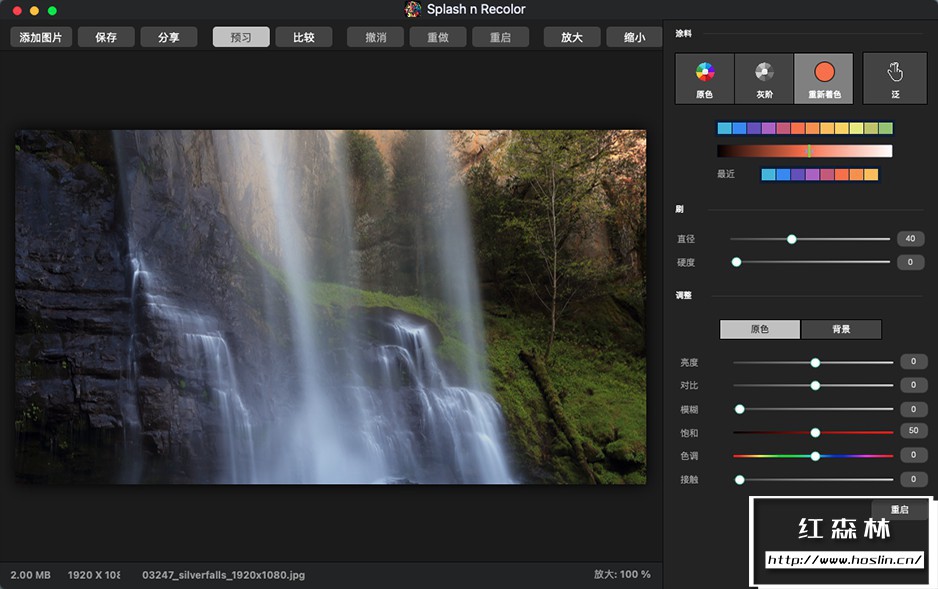Screen dimensions: 938x589
Task: Click the 重启 reset button in top toolbar
Action: tap(500, 37)
